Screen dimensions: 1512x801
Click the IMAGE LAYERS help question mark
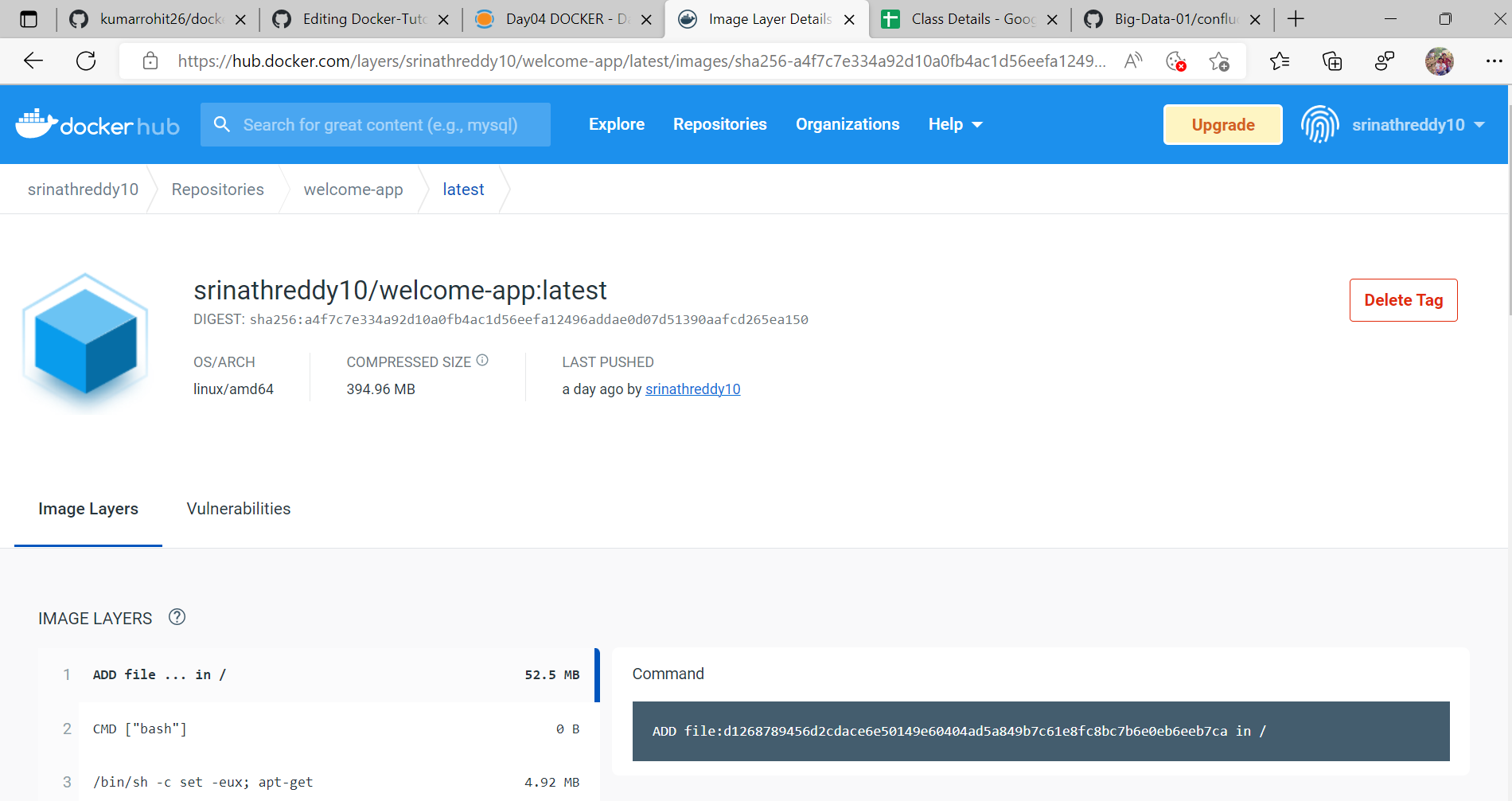coord(177,617)
